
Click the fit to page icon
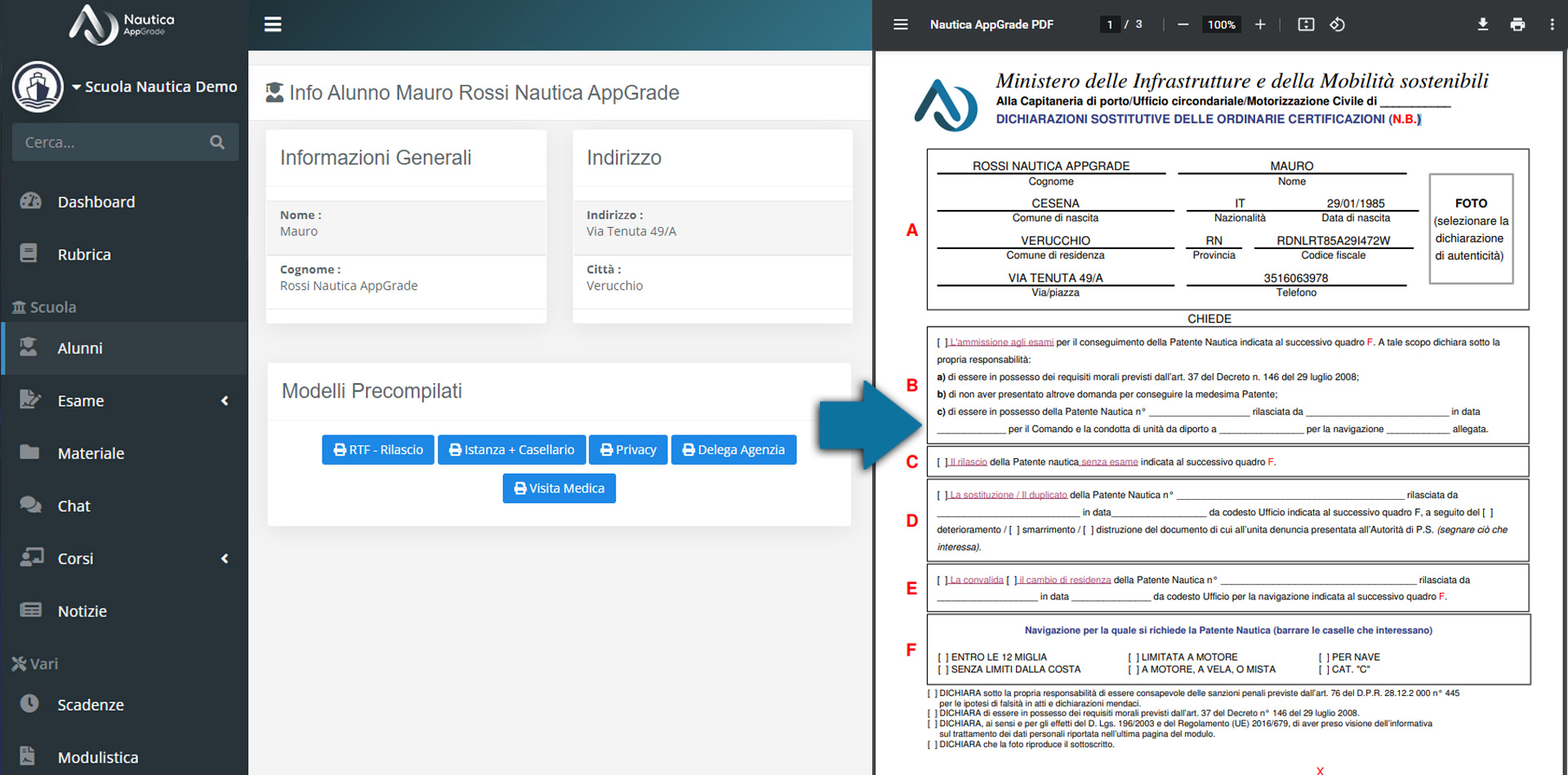[1306, 24]
